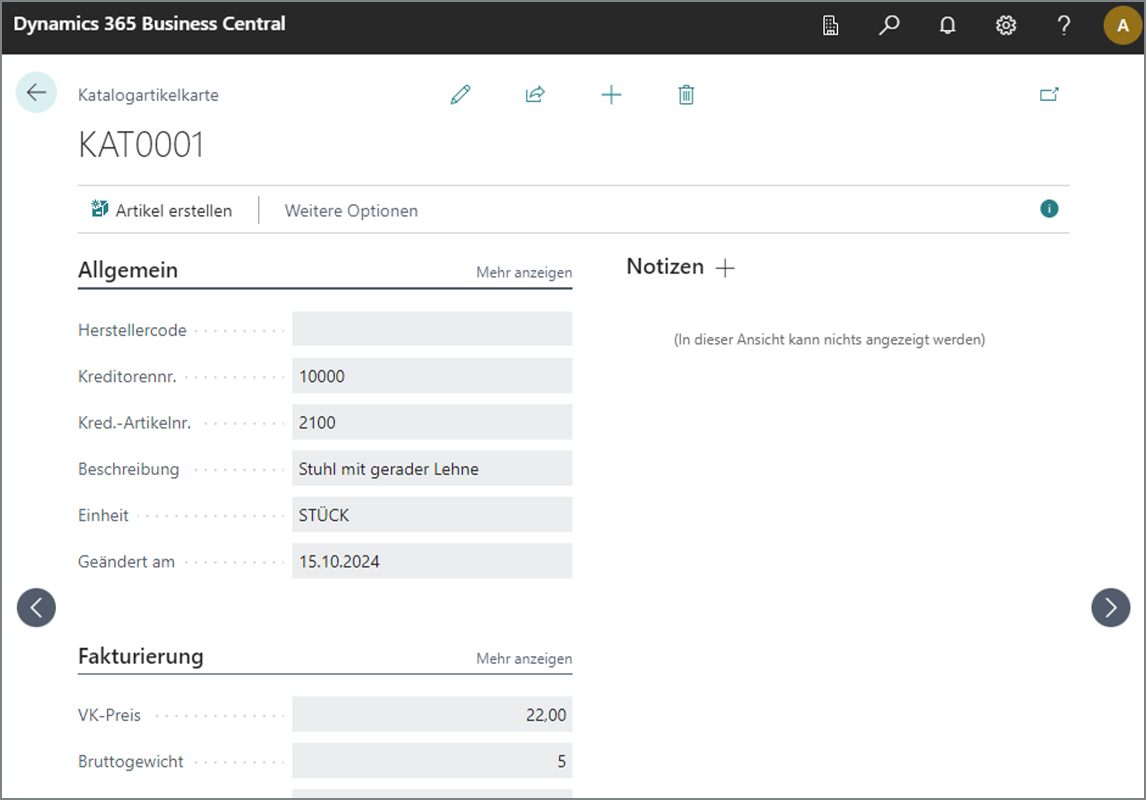1146x800 pixels.
Task: Click the empty notes message text
Action: tap(830, 340)
